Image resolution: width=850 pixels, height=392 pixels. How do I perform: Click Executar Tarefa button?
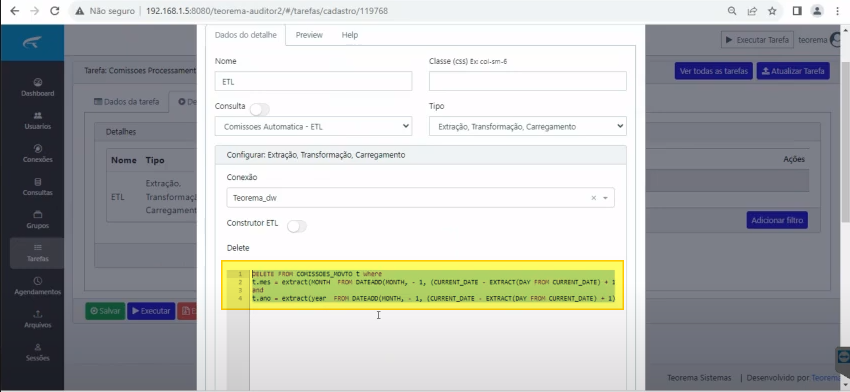(757, 40)
